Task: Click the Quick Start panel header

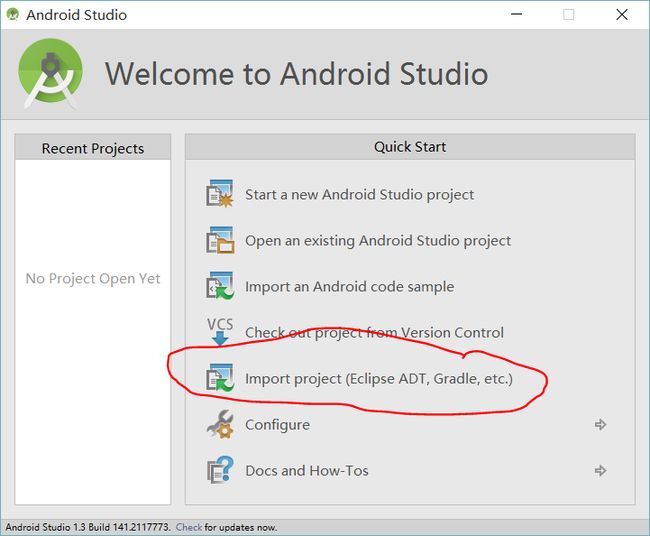Action: coord(410,147)
